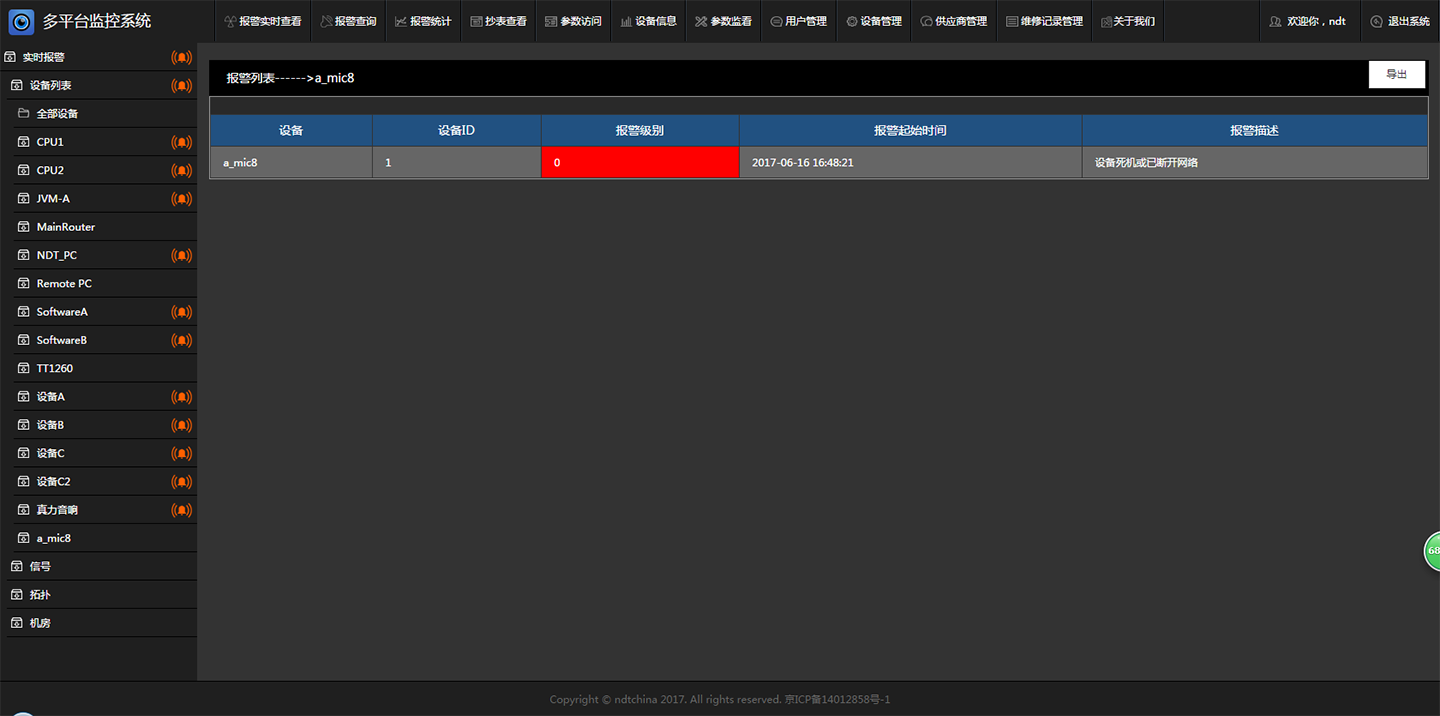Click the monitoring system logo icon
This screenshot has width=1440, height=716.
(x=21, y=21)
